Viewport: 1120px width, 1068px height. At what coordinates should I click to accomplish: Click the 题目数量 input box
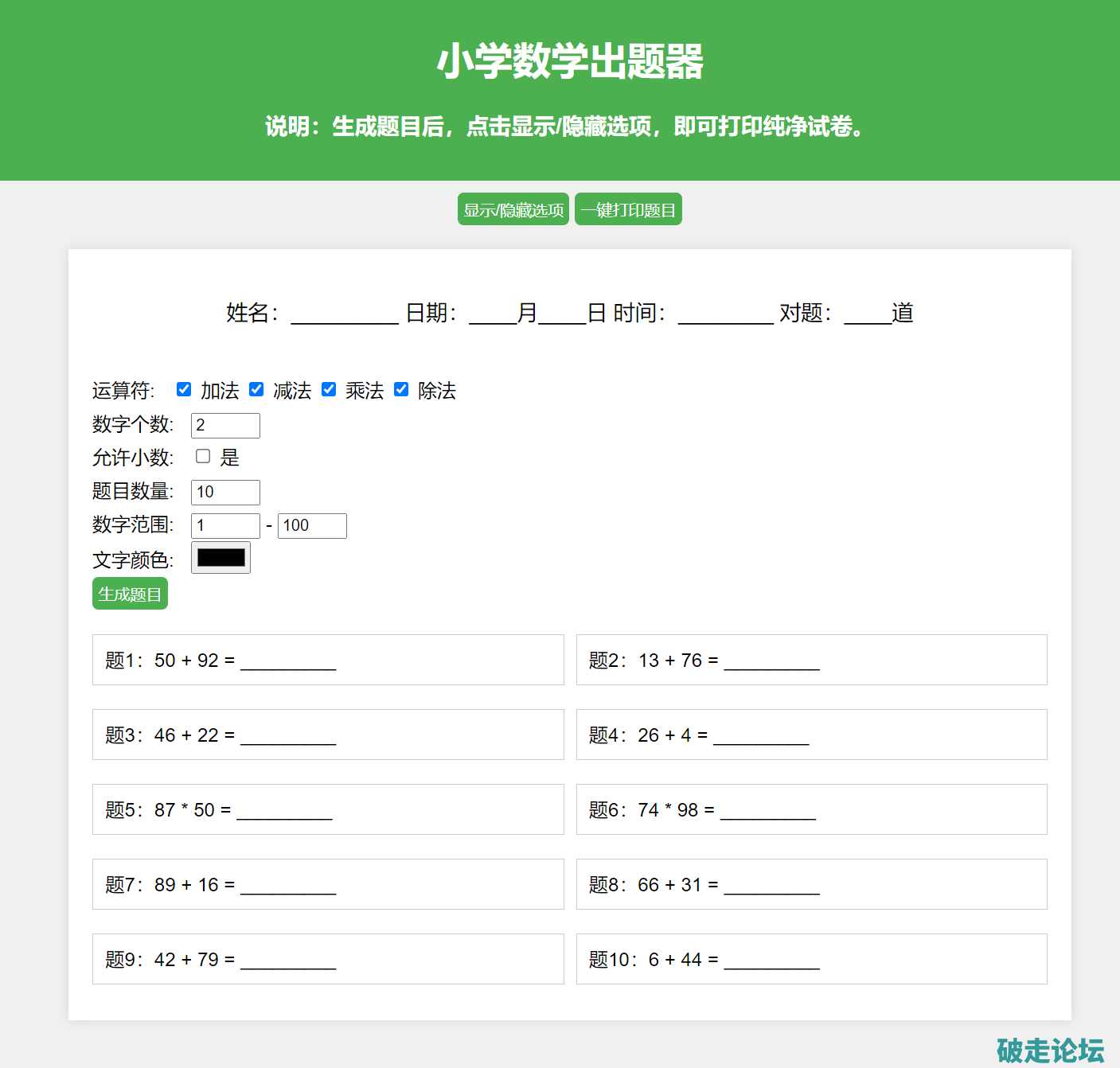tap(225, 493)
